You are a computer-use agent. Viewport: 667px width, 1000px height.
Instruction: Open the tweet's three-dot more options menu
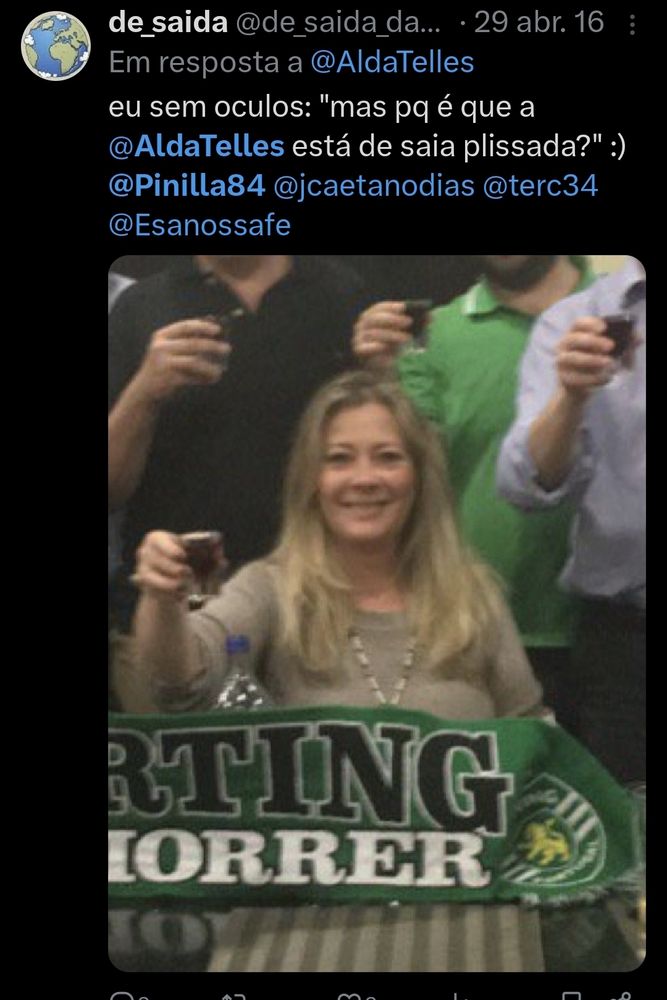(632, 25)
